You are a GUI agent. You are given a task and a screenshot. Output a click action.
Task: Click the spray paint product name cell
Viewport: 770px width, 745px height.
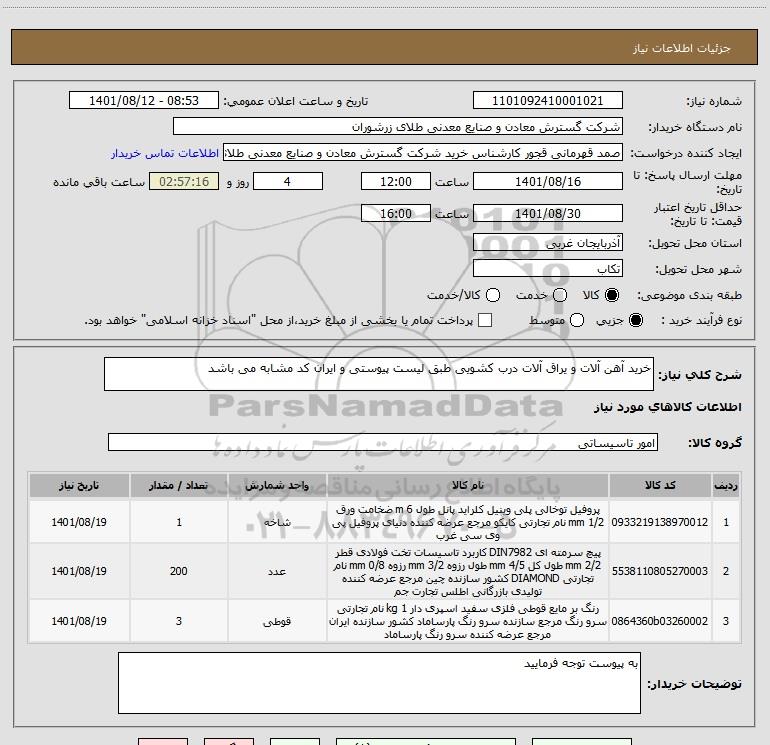click(x=468, y=621)
